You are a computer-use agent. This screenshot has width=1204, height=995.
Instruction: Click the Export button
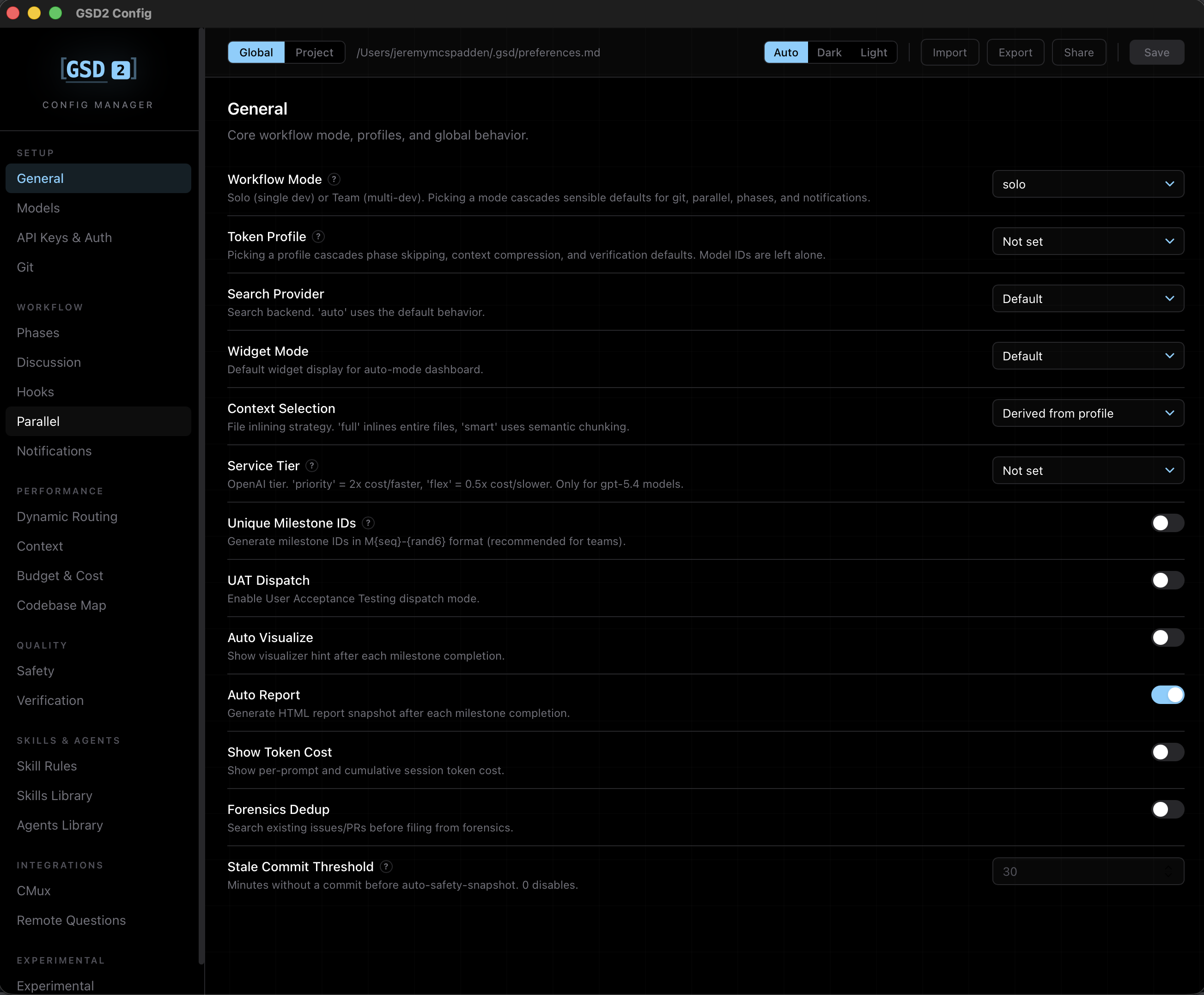1015,52
